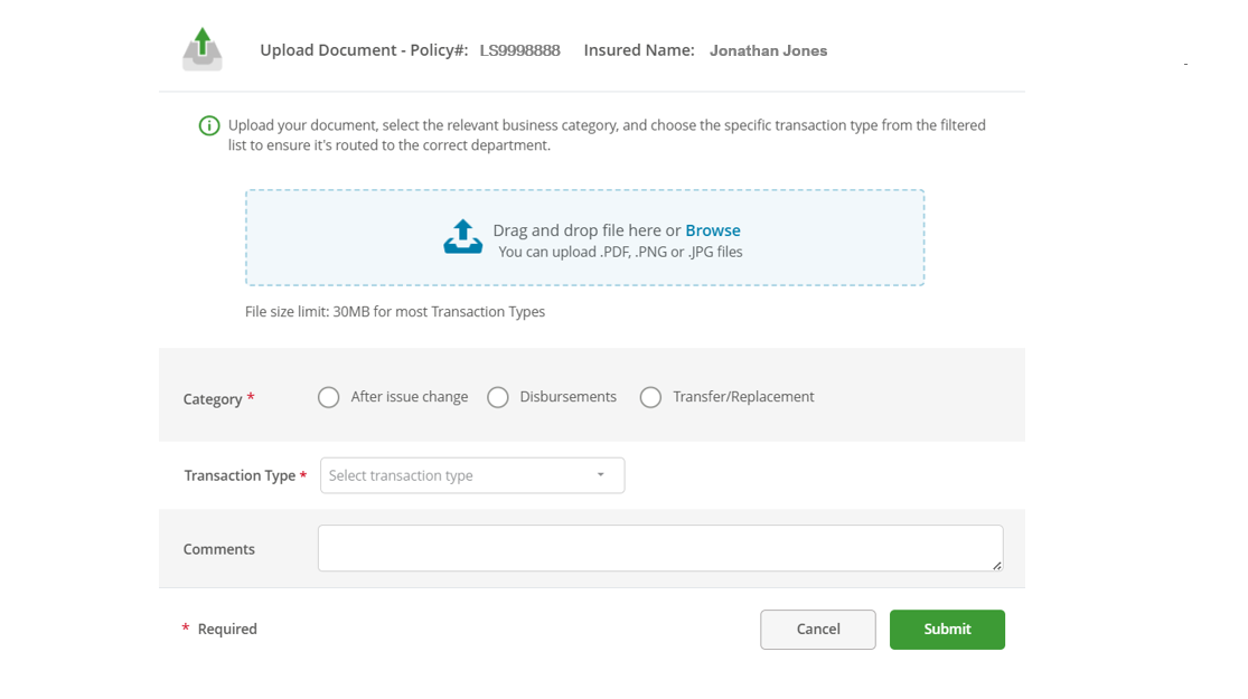This screenshot has height=699, width=1248.
Task: Click the policy number LS9998888
Action: pyautogui.click(x=519, y=51)
